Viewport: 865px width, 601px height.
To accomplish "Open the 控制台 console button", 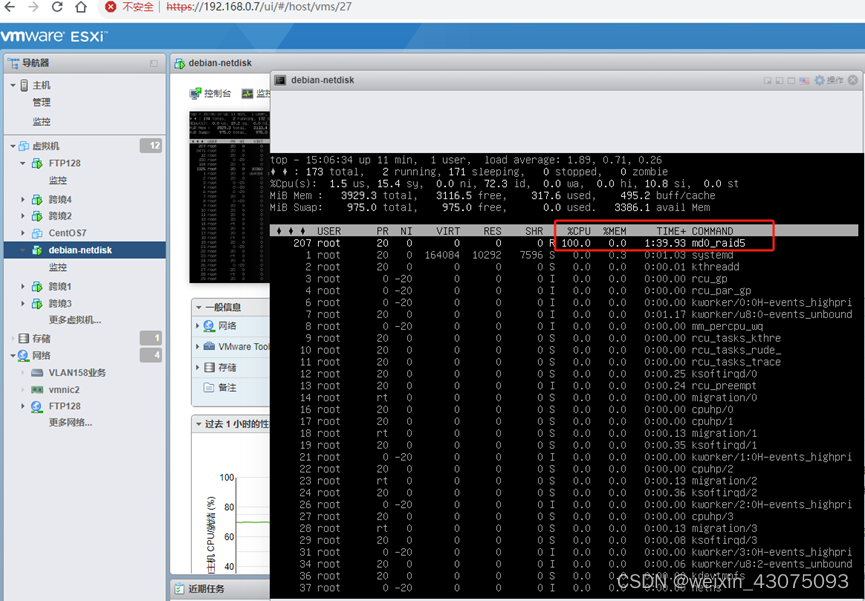I will (x=210, y=93).
